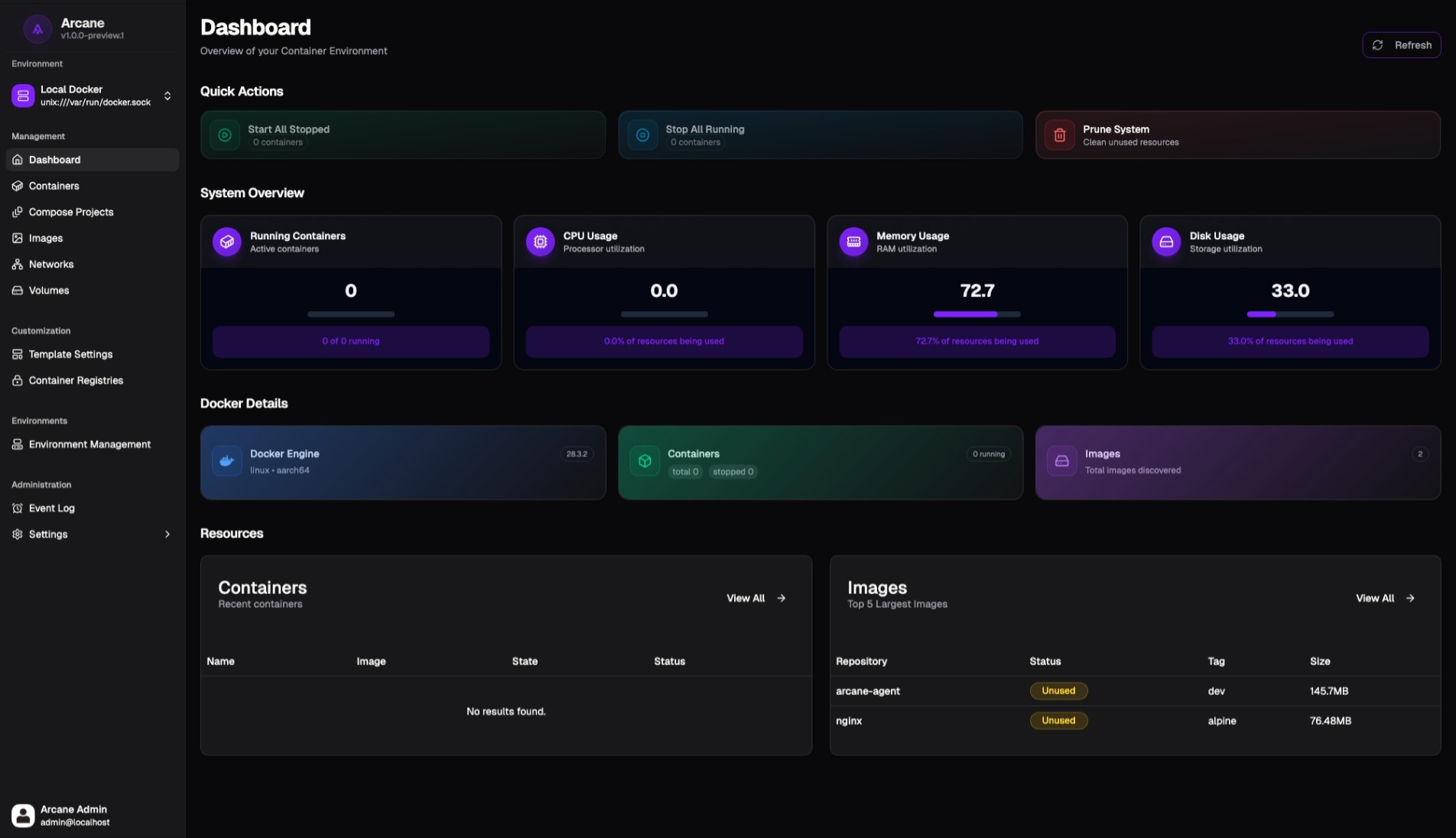Click View All next to Images
The width and height of the screenshot is (1456, 838).
[x=1384, y=598]
